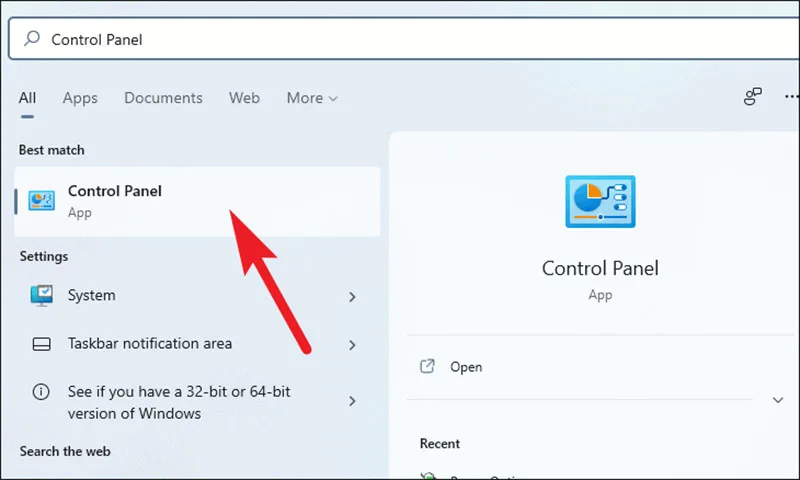
Task: Click the search text box containing Control Panel
Action: [x=404, y=39]
